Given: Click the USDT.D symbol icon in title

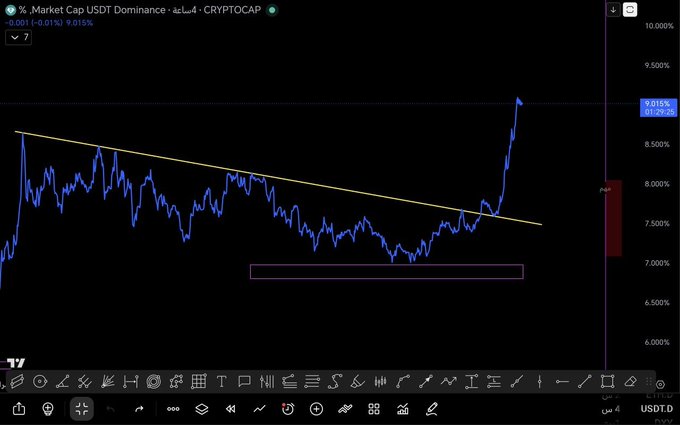Looking at the screenshot, I should click(x=10, y=10).
